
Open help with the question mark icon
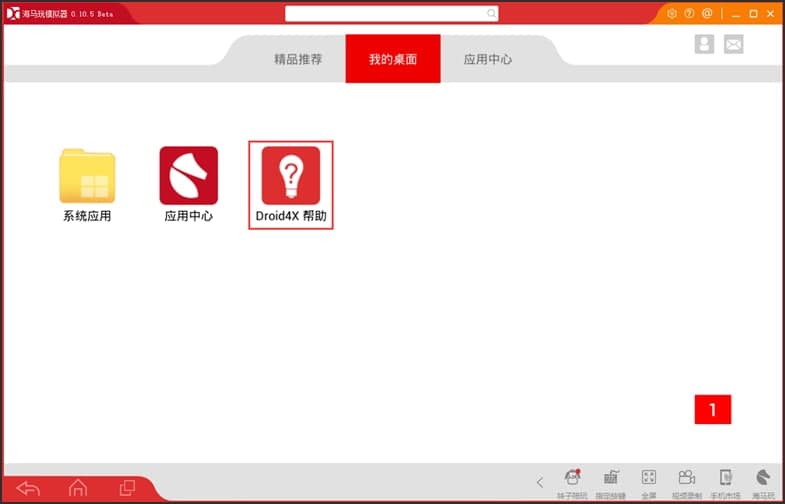click(689, 14)
